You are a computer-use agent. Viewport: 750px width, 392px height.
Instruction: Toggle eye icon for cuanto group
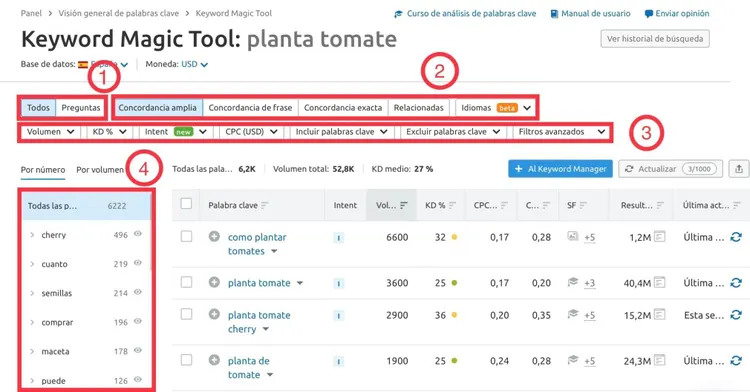pyautogui.click(x=138, y=263)
